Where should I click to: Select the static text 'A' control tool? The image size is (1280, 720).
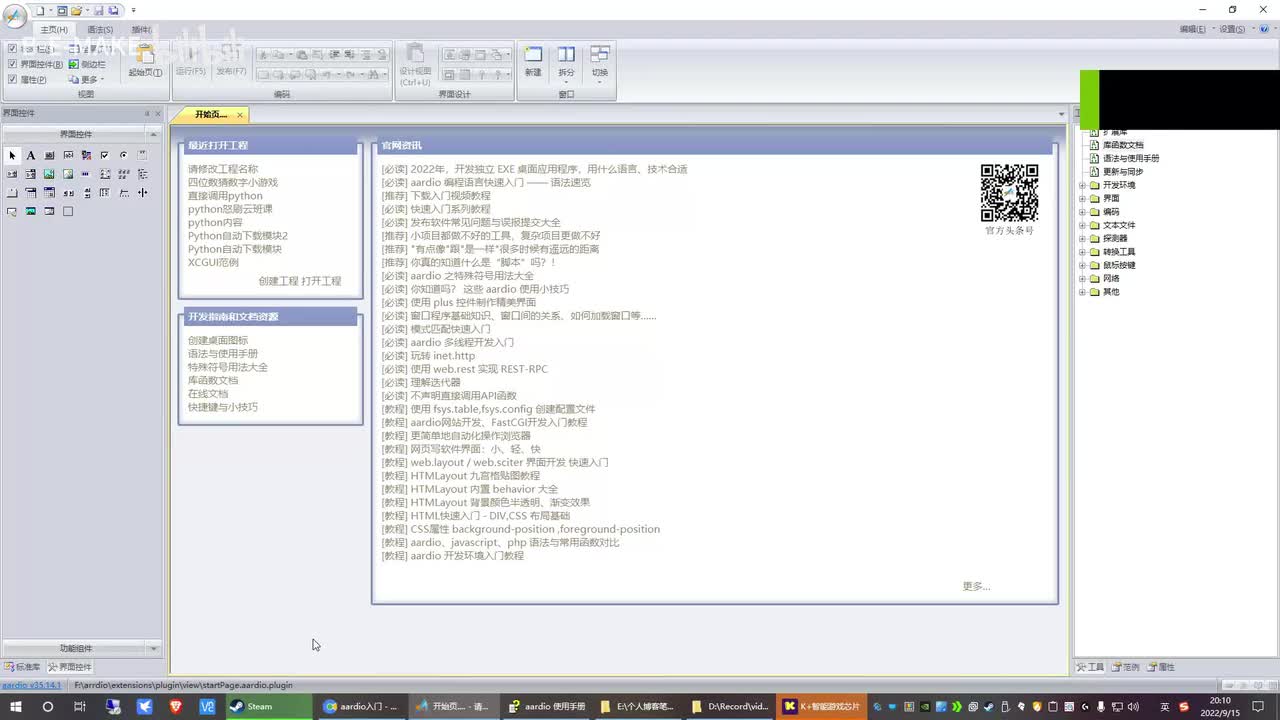click(31, 155)
